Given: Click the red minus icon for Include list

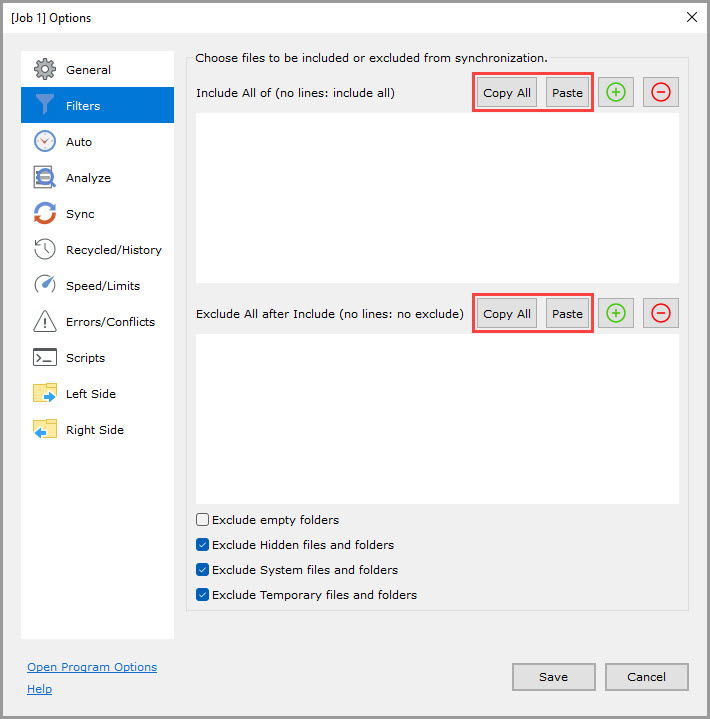Looking at the screenshot, I should click(660, 93).
